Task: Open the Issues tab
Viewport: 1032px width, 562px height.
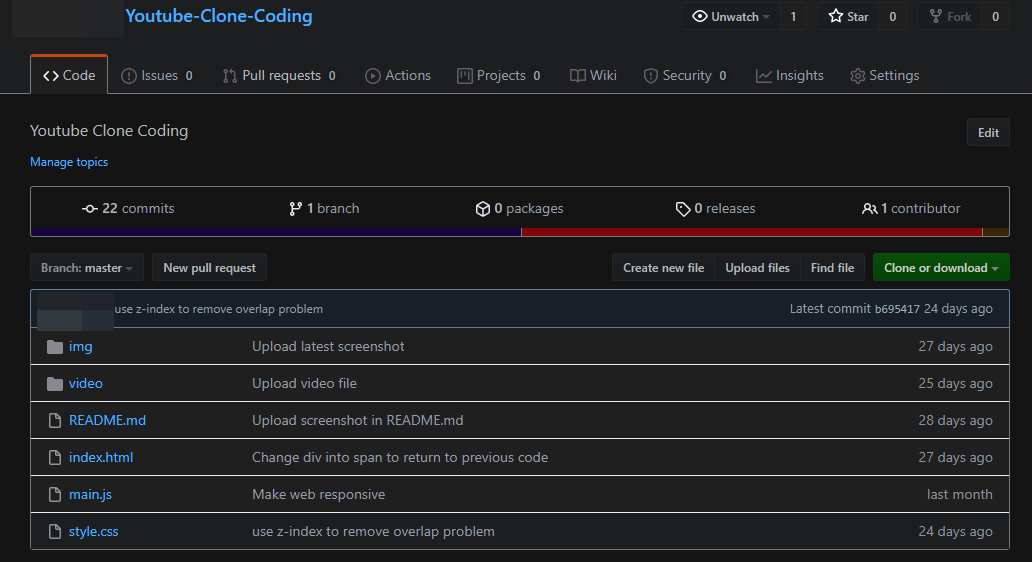Action: [157, 76]
